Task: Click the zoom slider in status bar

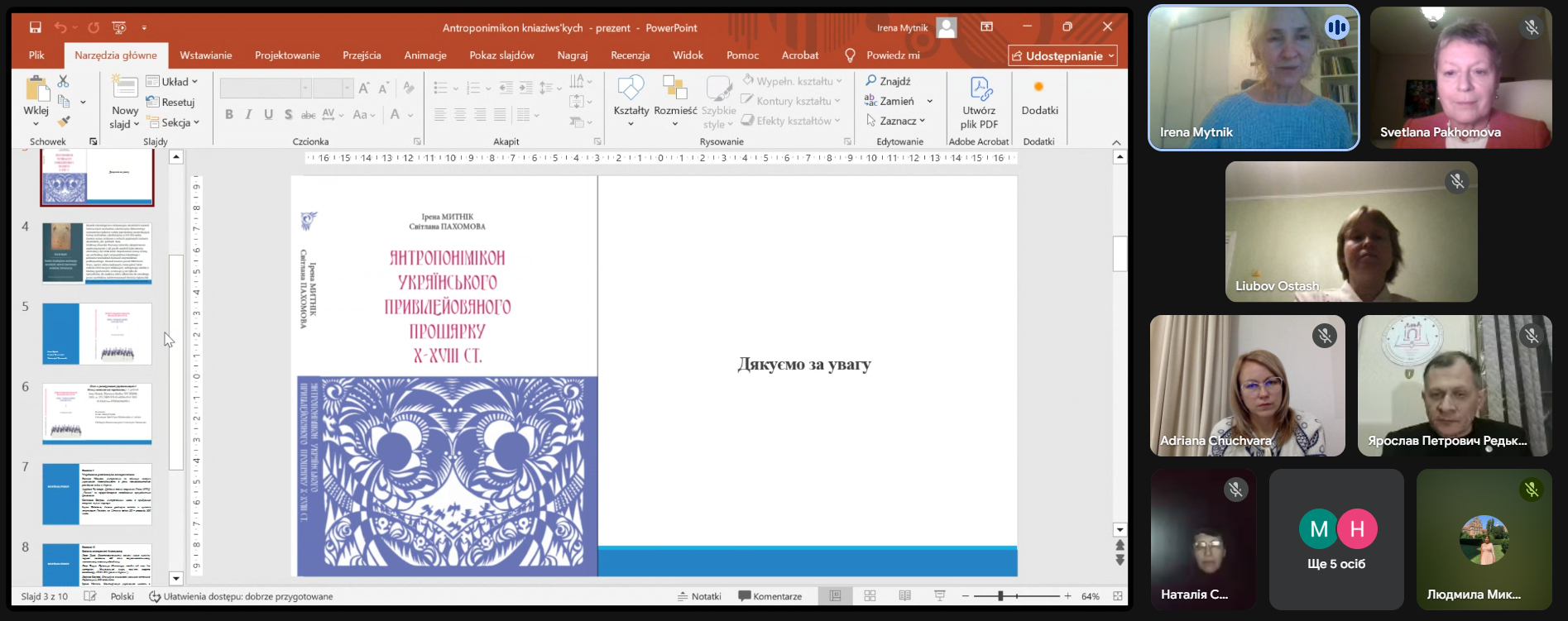Action: point(1000,596)
